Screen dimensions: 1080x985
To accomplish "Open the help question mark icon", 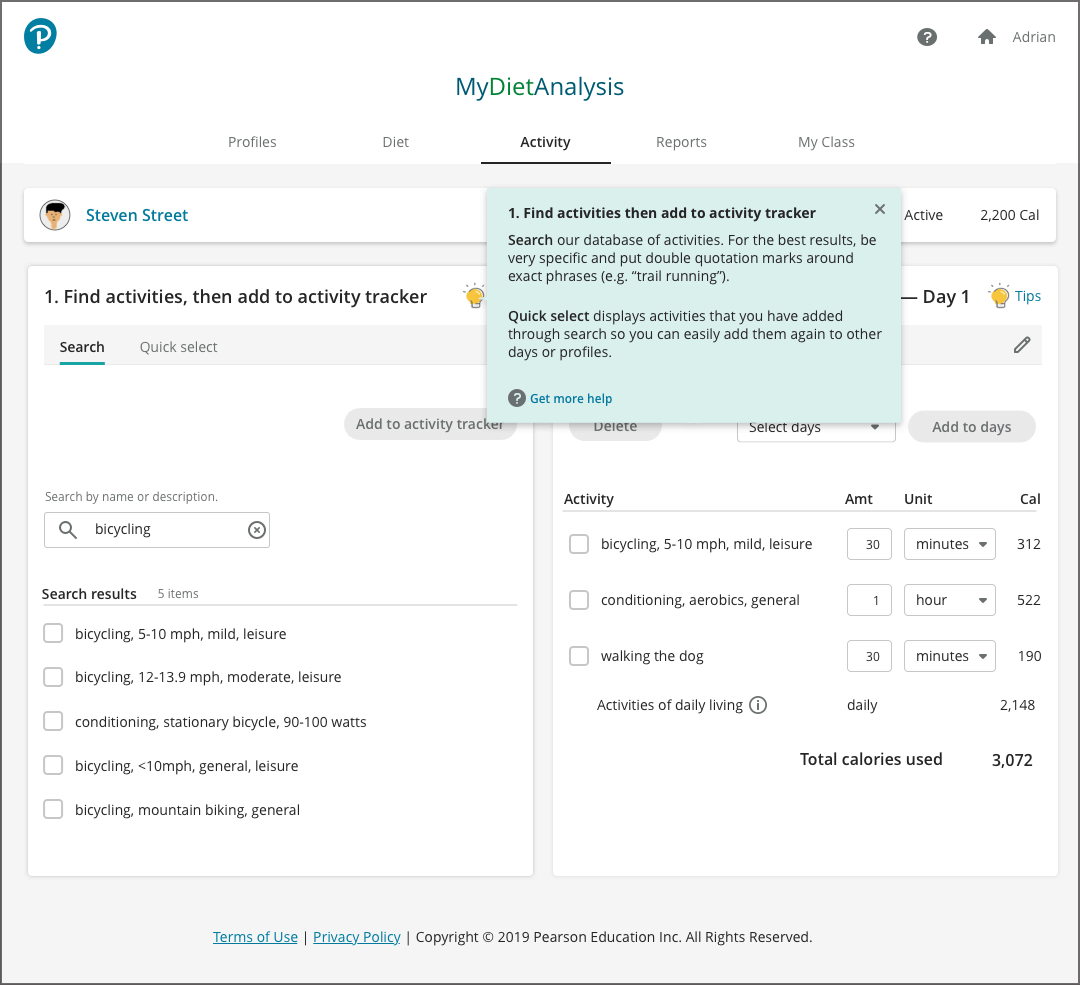I will pos(927,37).
